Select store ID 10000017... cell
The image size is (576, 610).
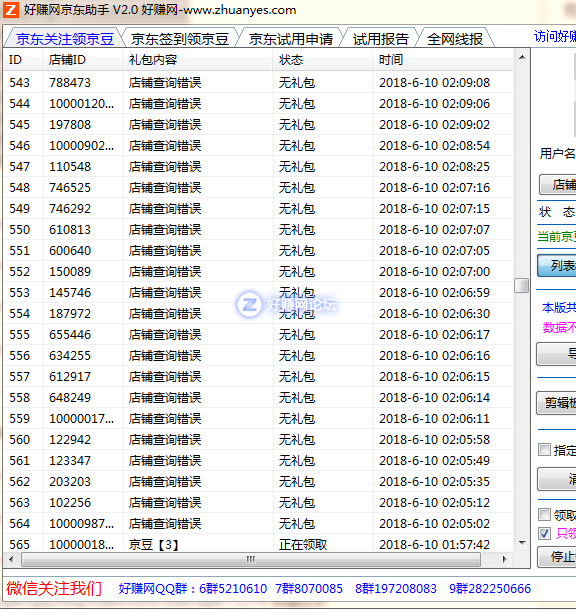click(x=82, y=419)
